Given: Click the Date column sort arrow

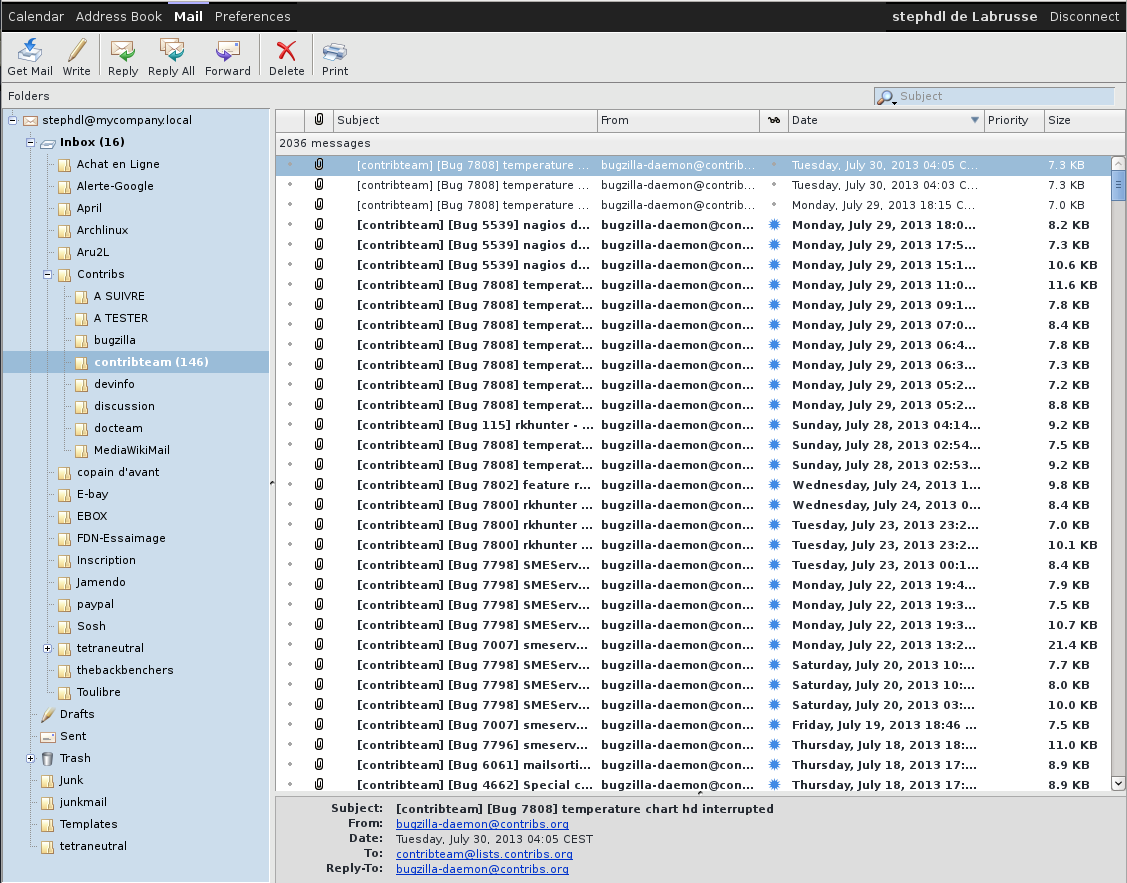Looking at the screenshot, I should tap(975, 120).
